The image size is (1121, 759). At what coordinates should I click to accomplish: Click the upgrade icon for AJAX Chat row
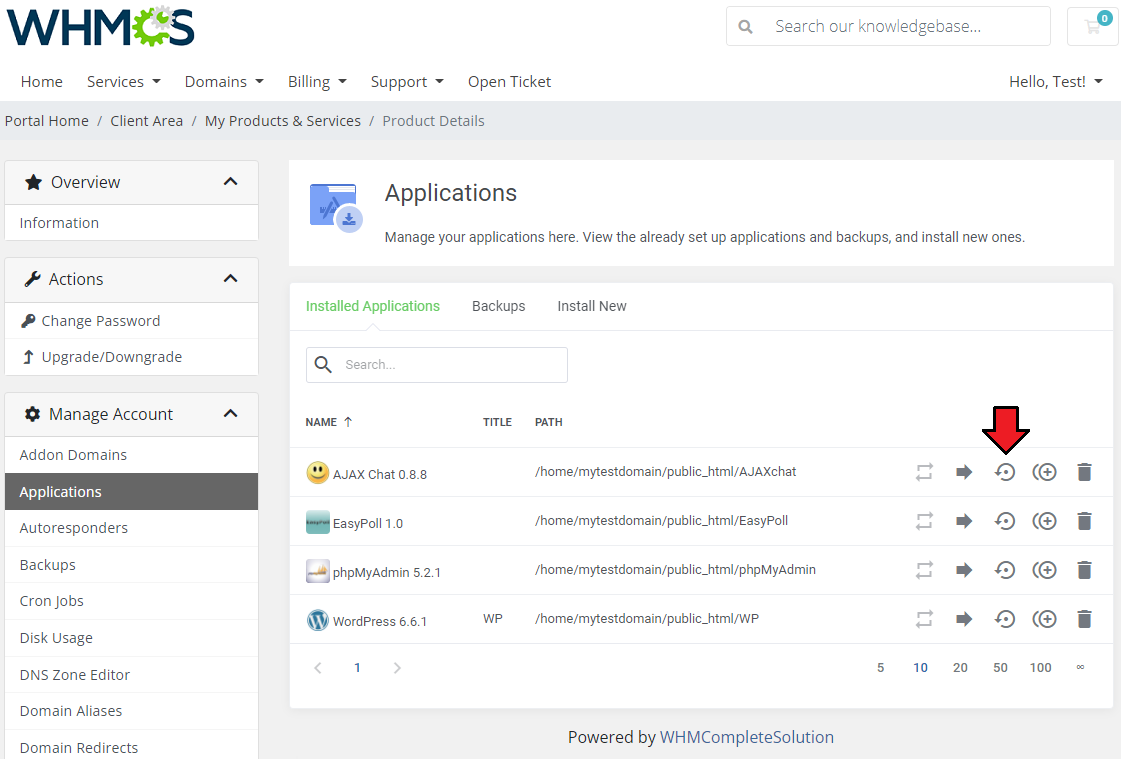(924, 472)
